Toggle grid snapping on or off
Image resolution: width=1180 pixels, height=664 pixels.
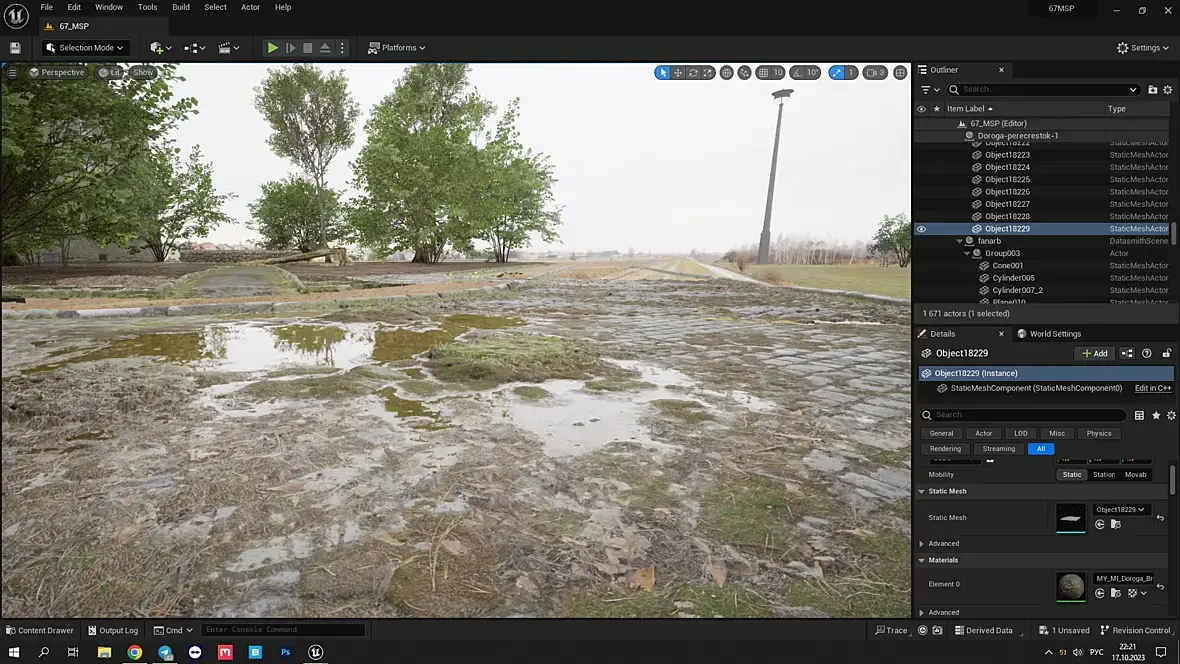pos(763,72)
